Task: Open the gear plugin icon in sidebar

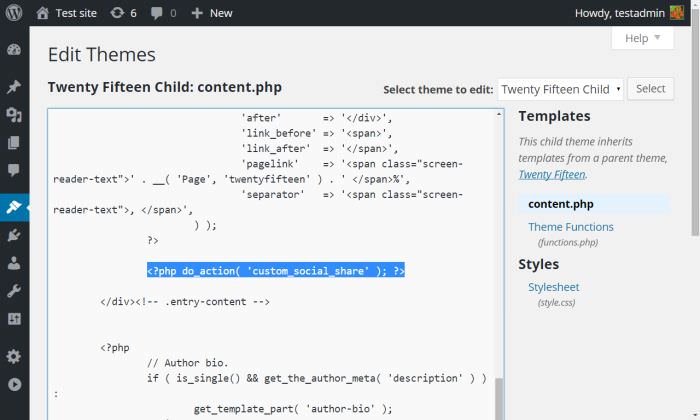Action: click(x=14, y=356)
